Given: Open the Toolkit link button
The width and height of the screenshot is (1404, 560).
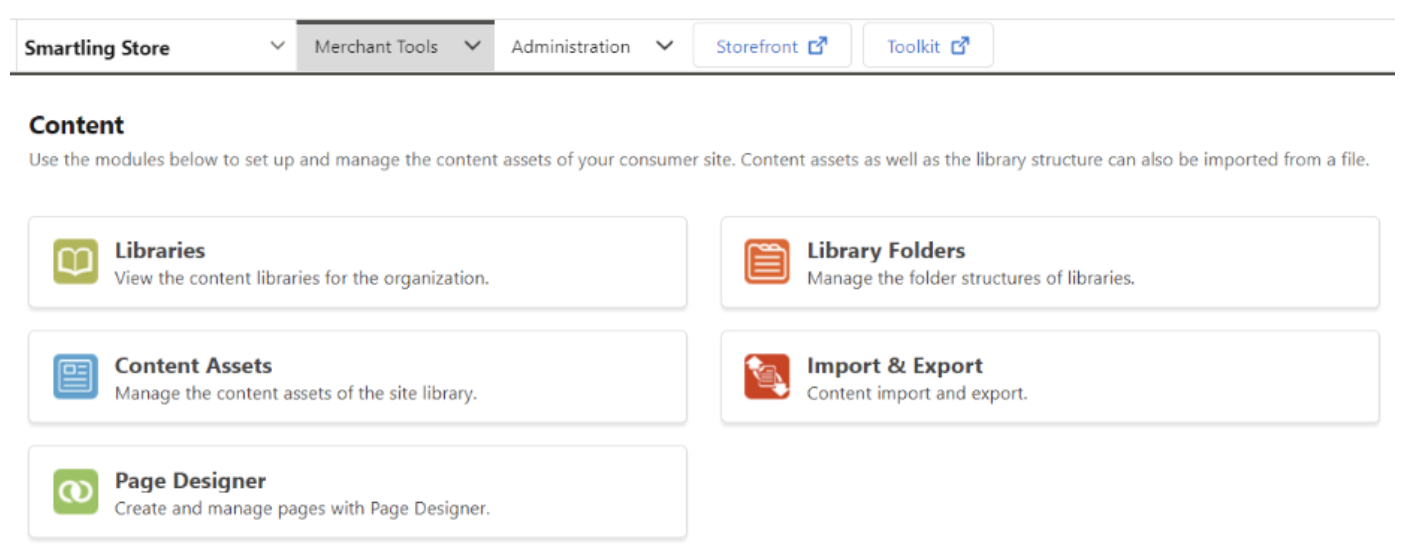Looking at the screenshot, I should [x=928, y=46].
